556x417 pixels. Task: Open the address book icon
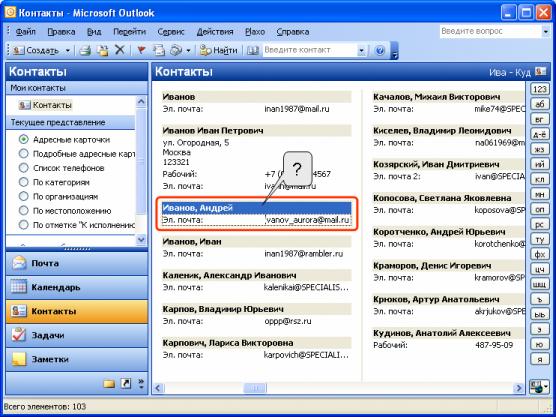click(x=253, y=50)
